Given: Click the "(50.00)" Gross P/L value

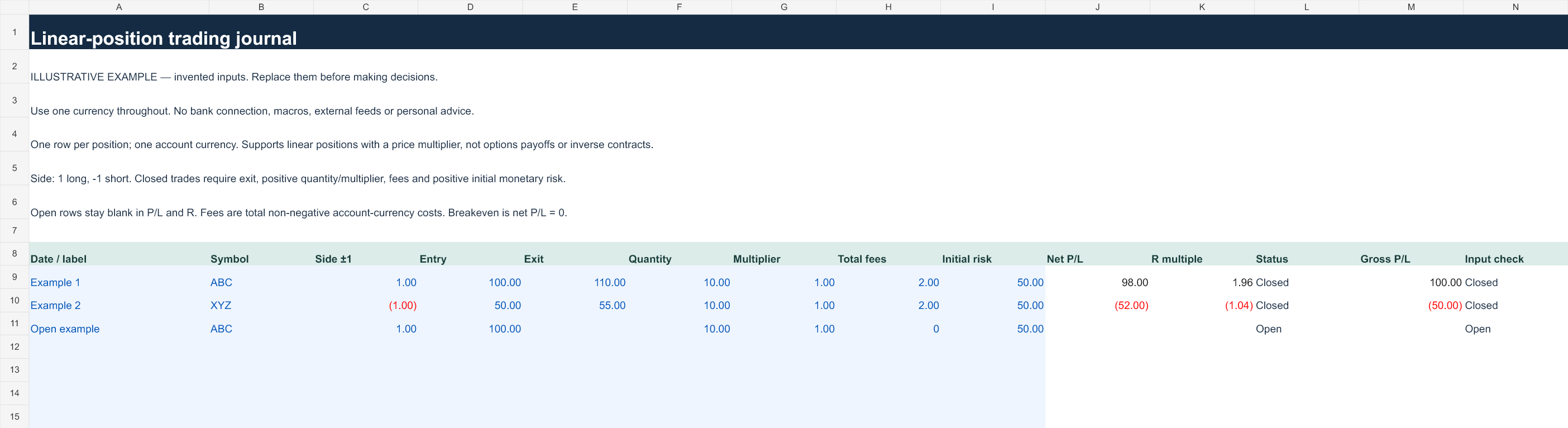Looking at the screenshot, I should [x=1445, y=306].
